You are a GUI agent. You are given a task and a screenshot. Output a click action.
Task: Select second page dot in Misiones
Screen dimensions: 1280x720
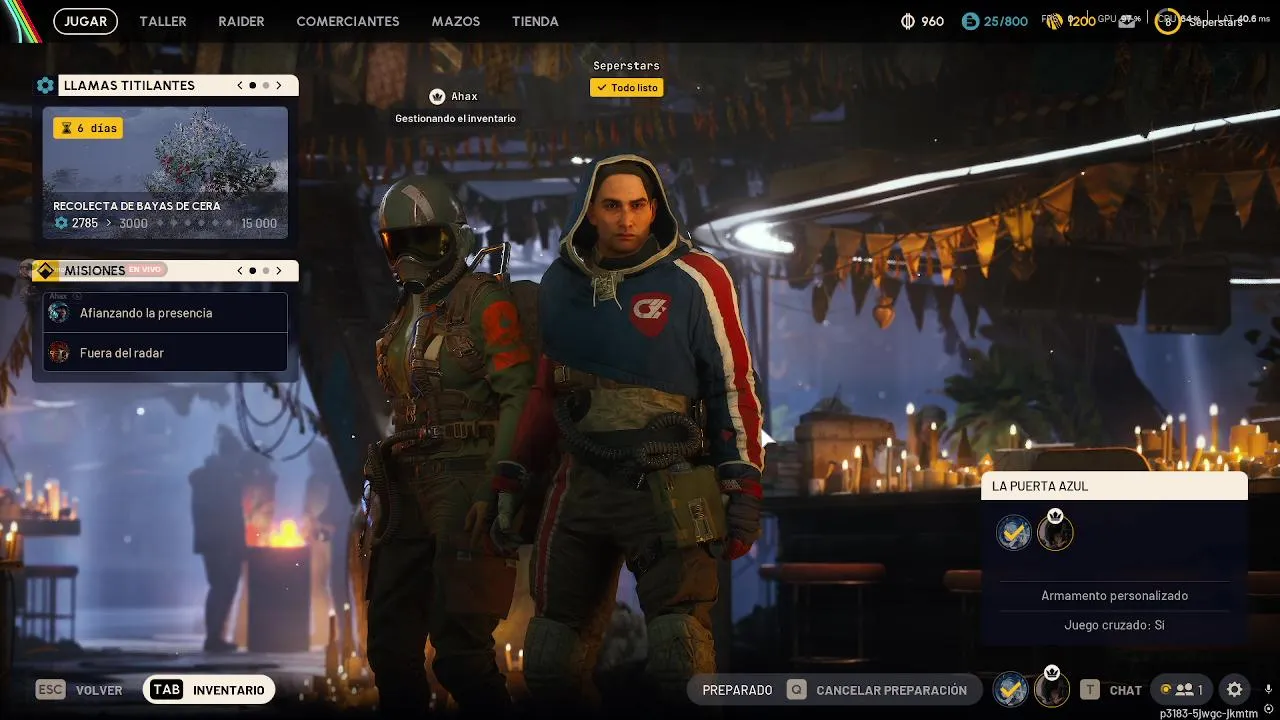pyautogui.click(x=265, y=271)
